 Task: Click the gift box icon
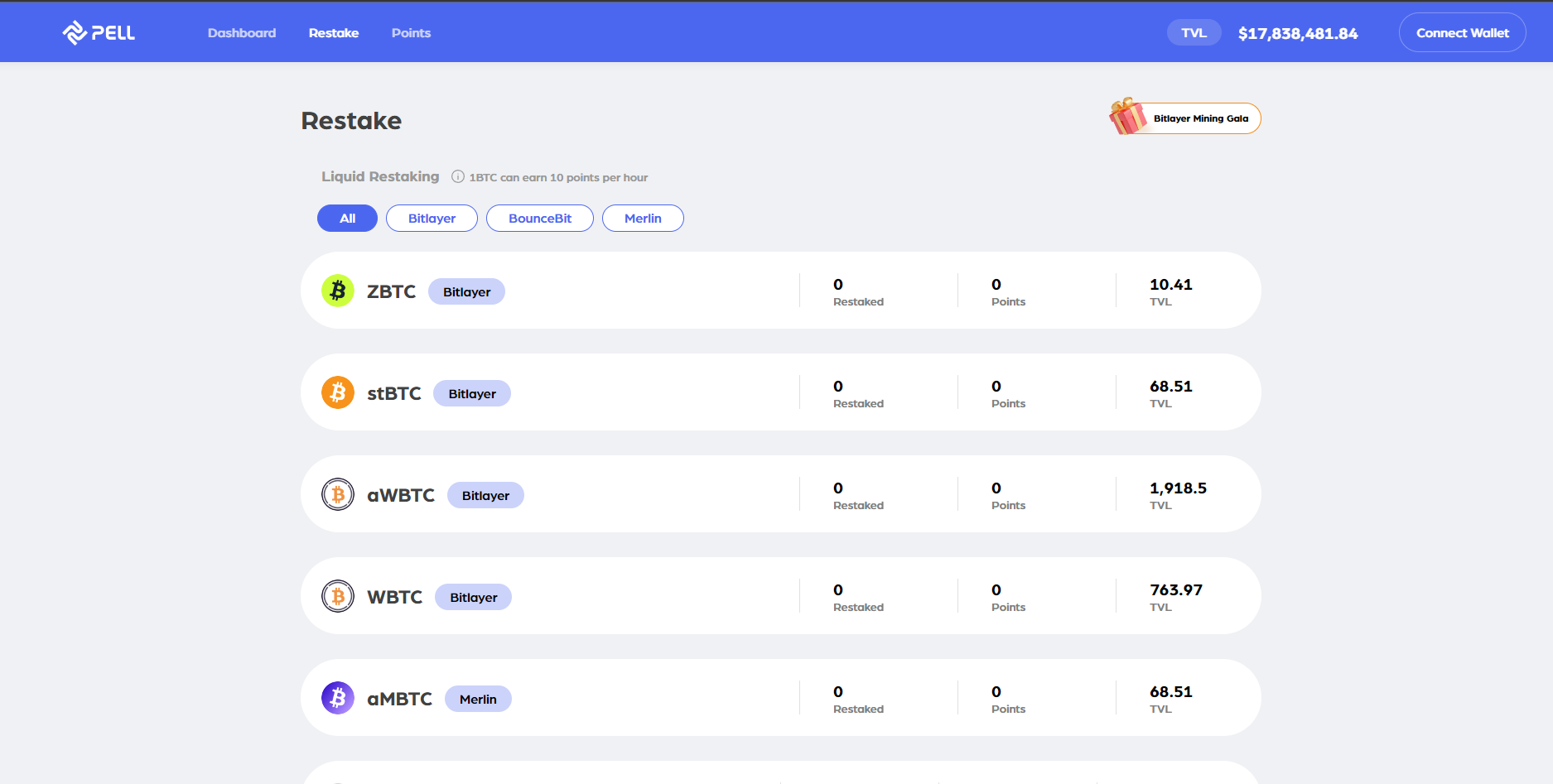tap(1128, 116)
